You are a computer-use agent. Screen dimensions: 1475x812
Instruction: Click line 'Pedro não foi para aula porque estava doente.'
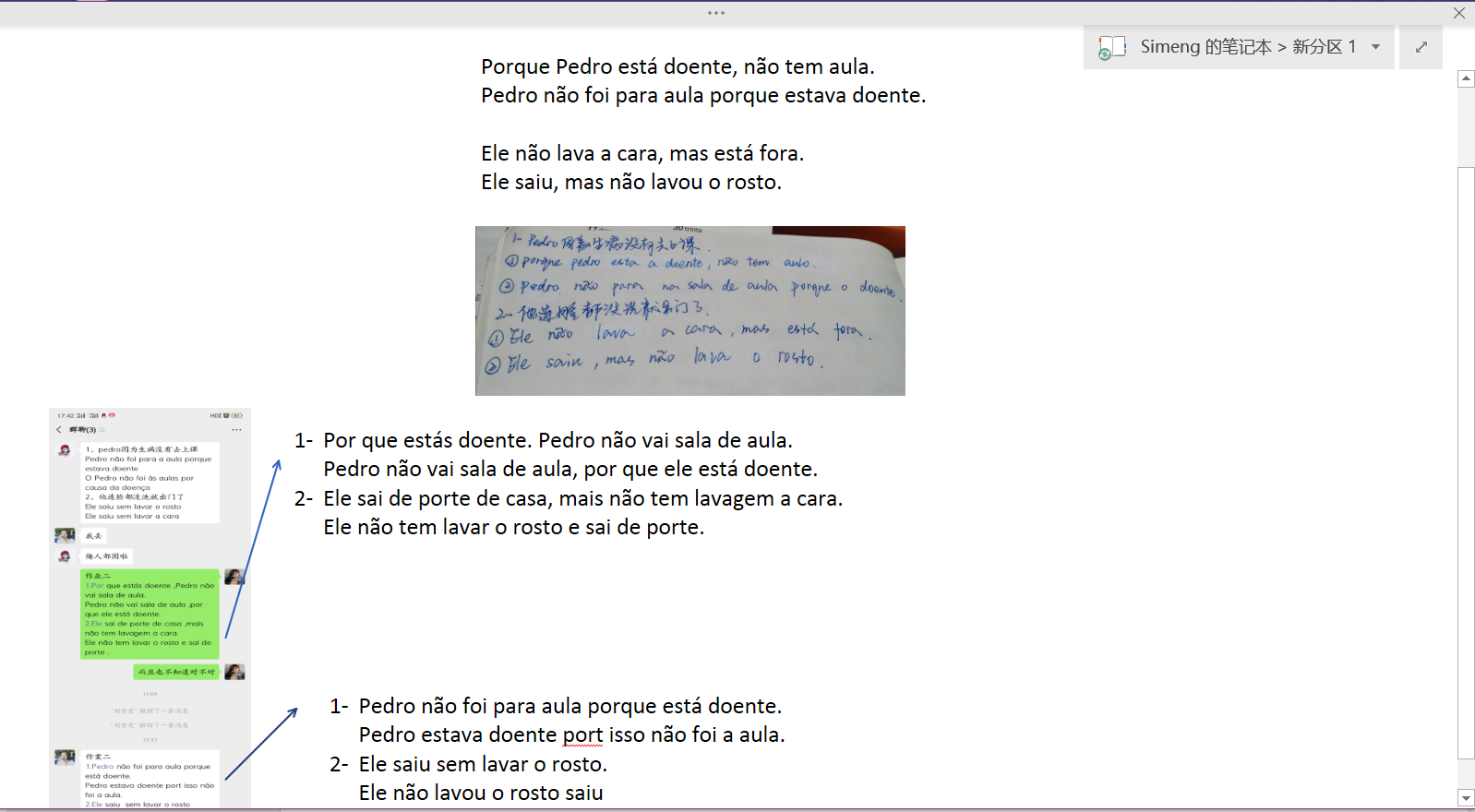(703, 95)
